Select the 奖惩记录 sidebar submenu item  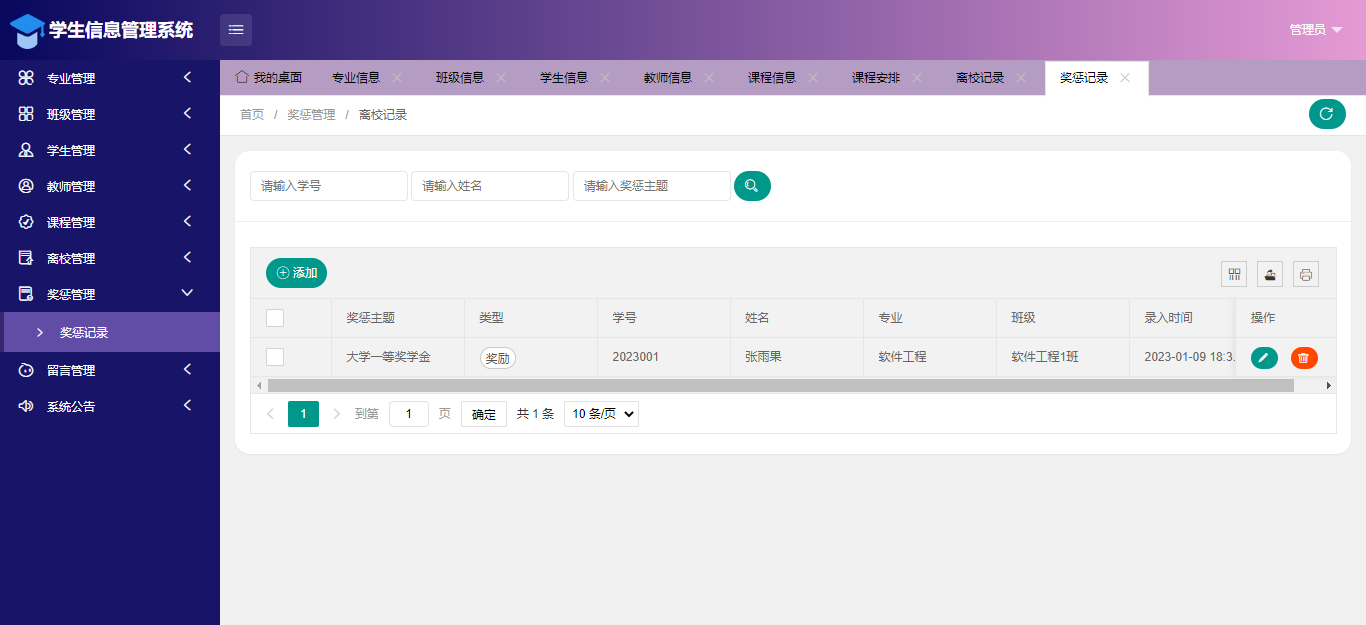point(112,332)
